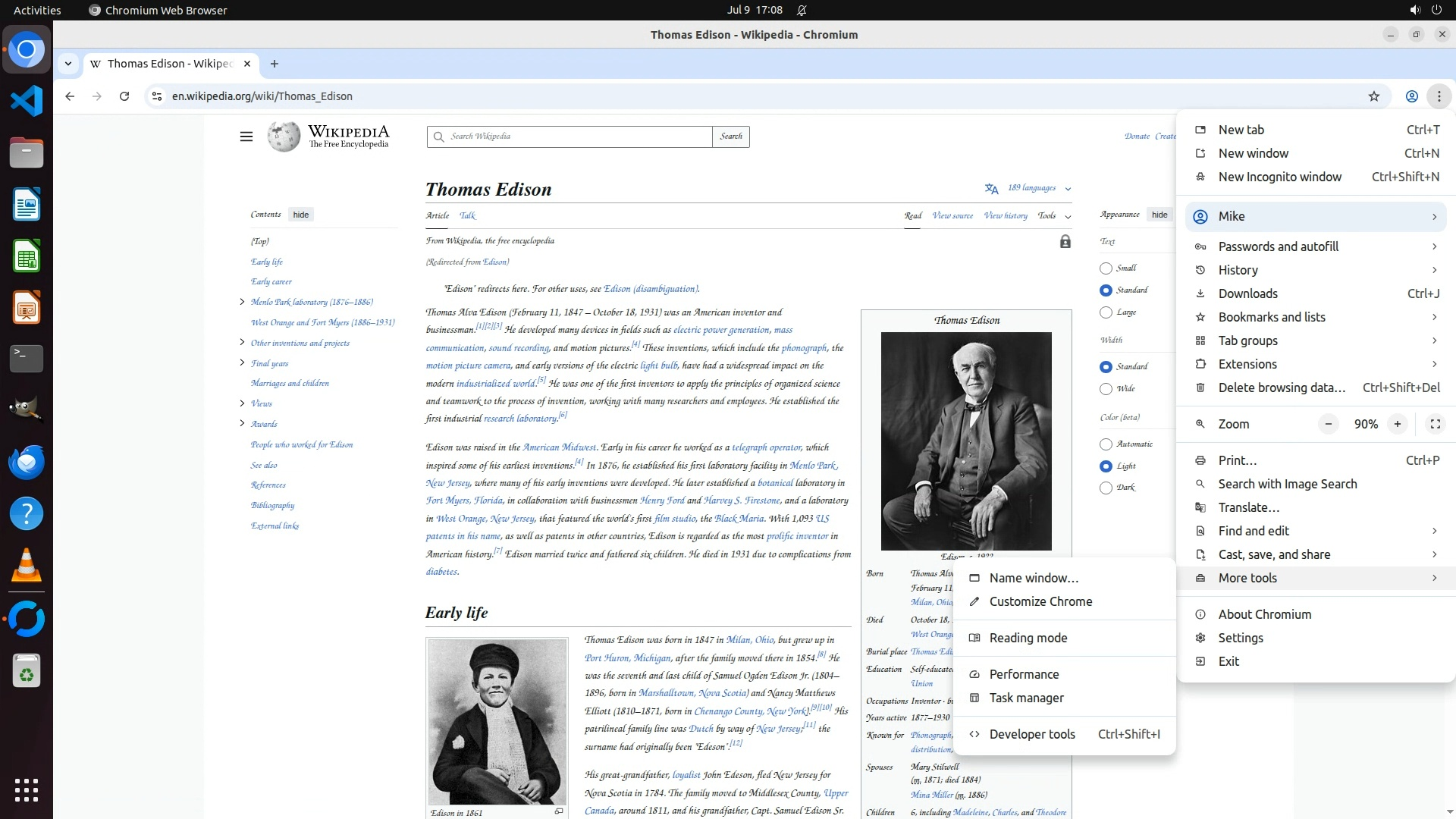This screenshot has height=819, width=1456.
Task: Choose Wide width option
Action: (1106, 389)
